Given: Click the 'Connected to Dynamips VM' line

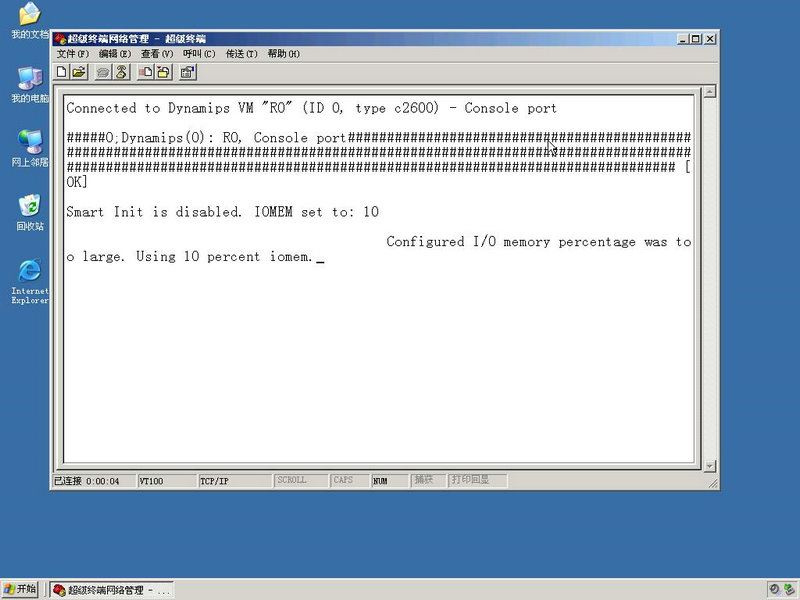Looking at the screenshot, I should (x=311, y=108).
